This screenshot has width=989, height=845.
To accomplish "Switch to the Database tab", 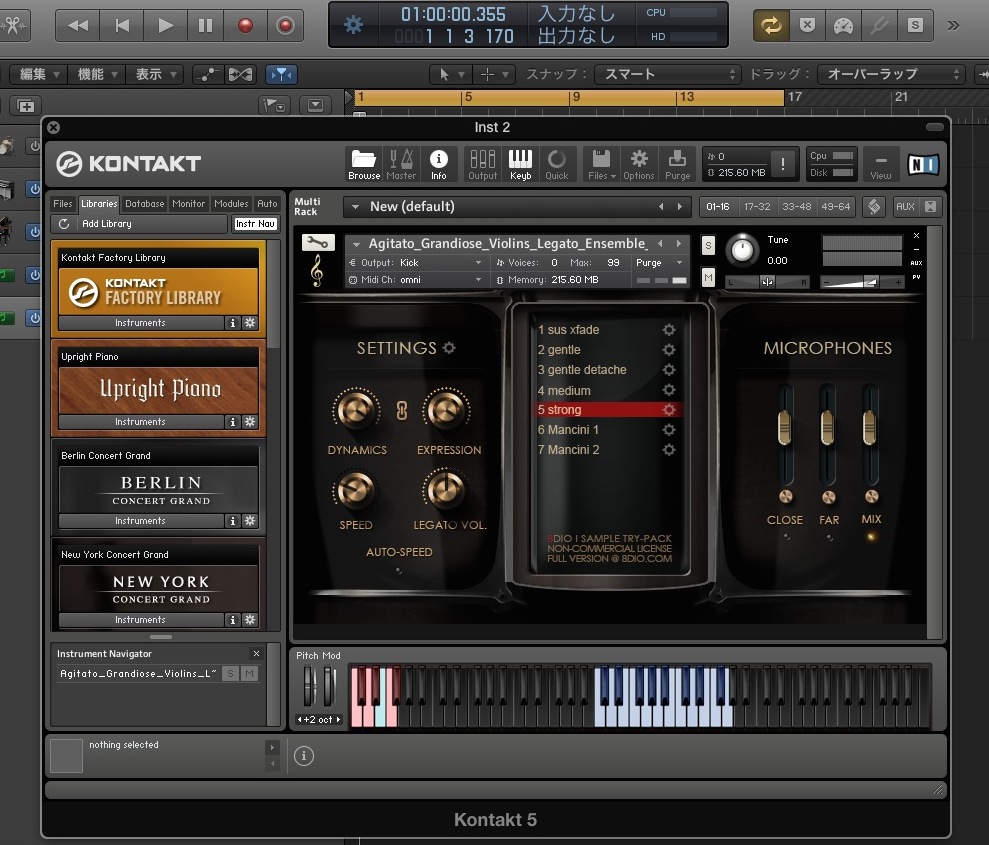I will pyautogui.click(x=144, y=204).
